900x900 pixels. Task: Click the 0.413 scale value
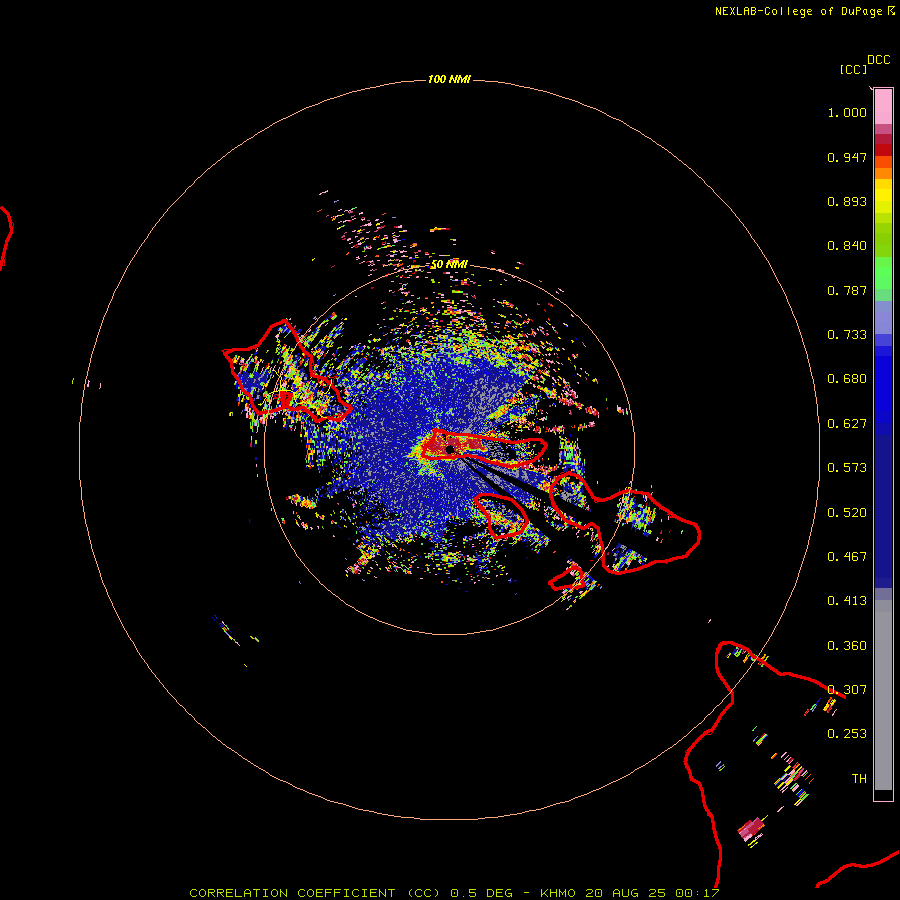tap(847, 601)
